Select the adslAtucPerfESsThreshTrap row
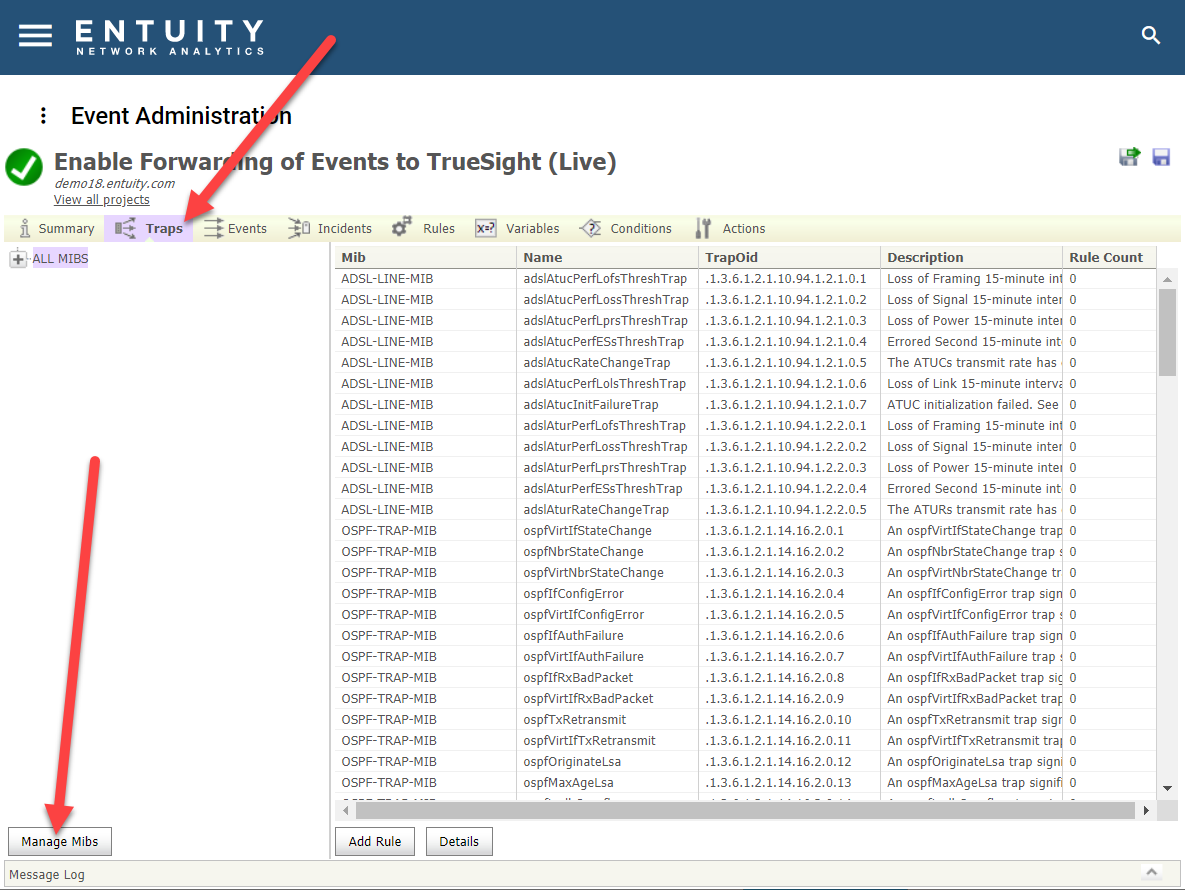1185x890 pixels. tap(745, 342)
